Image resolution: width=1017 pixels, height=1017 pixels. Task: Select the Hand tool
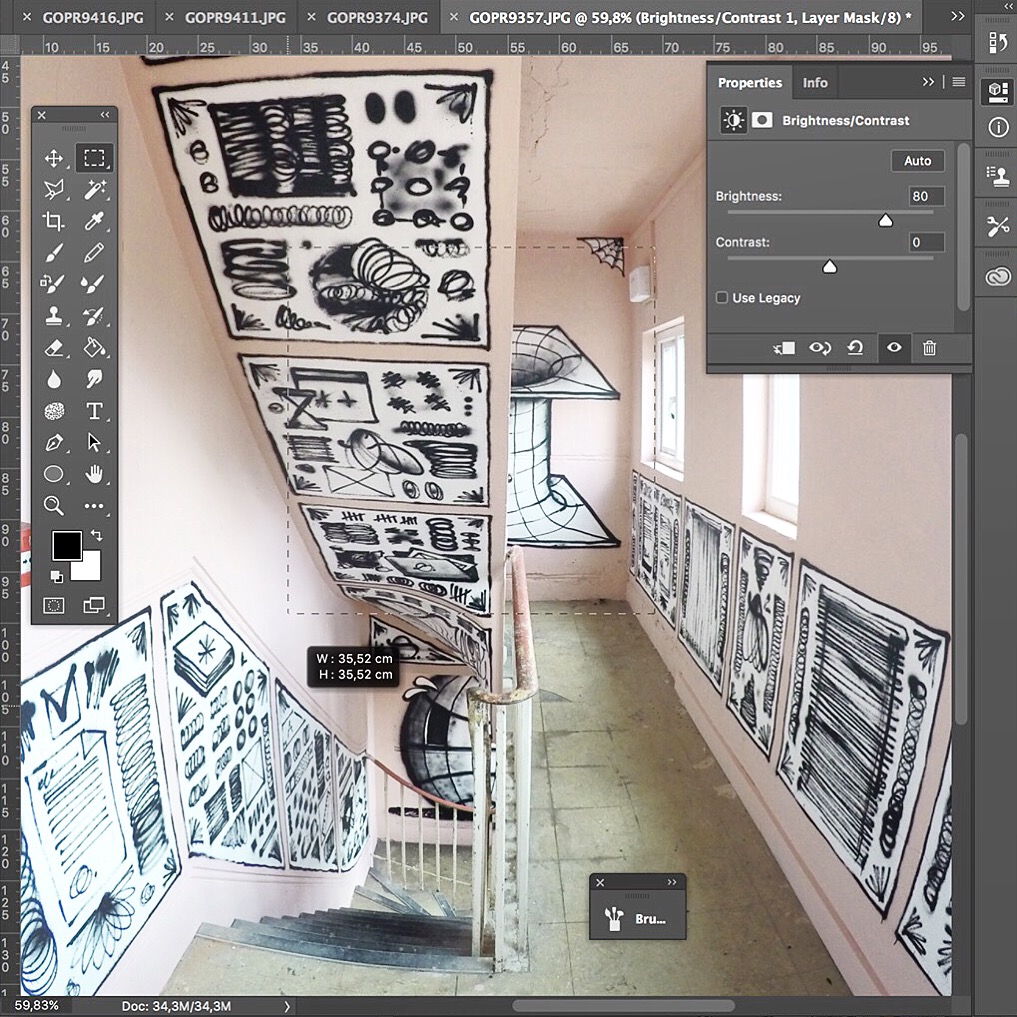pos(94,474)
